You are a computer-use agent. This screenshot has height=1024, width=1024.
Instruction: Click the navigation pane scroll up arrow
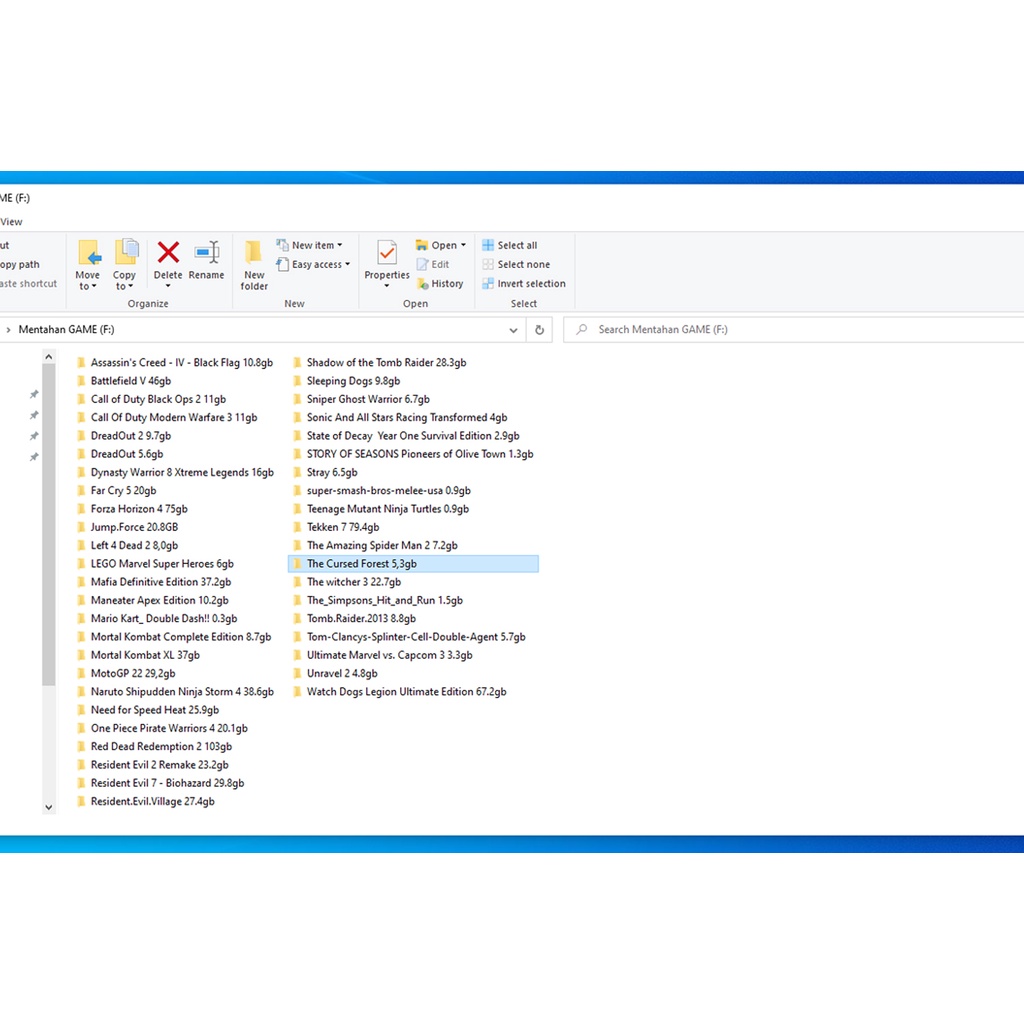pyautogui.click(x=48, y=357)
